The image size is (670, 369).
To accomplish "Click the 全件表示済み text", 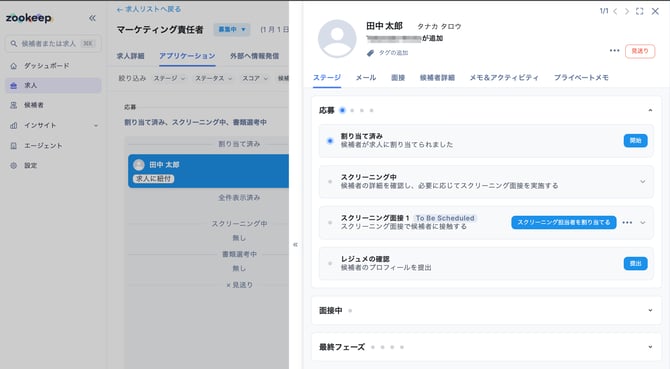I will pos(239,198).
